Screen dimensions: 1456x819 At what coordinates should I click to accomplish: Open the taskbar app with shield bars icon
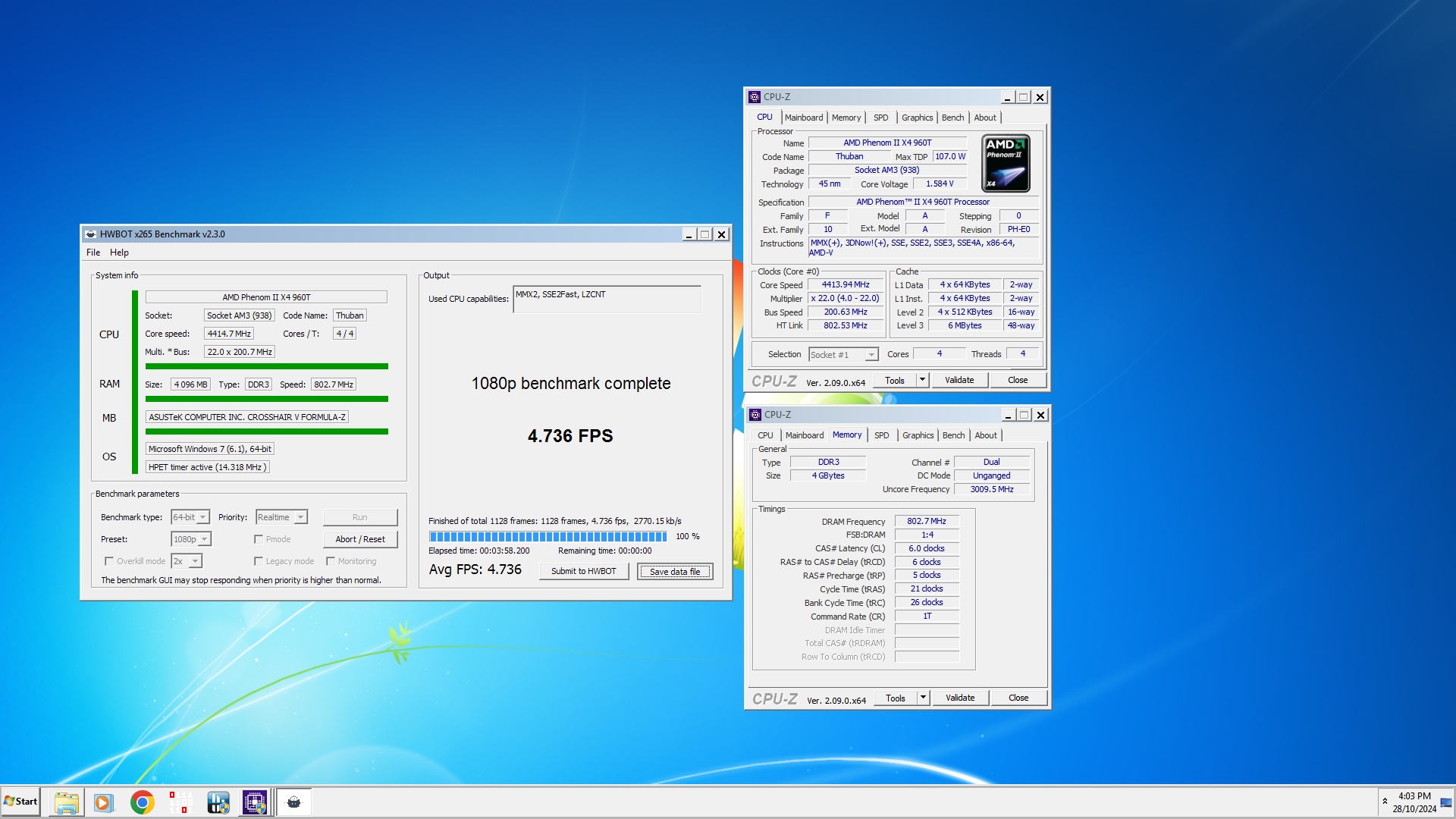(218, 802)
